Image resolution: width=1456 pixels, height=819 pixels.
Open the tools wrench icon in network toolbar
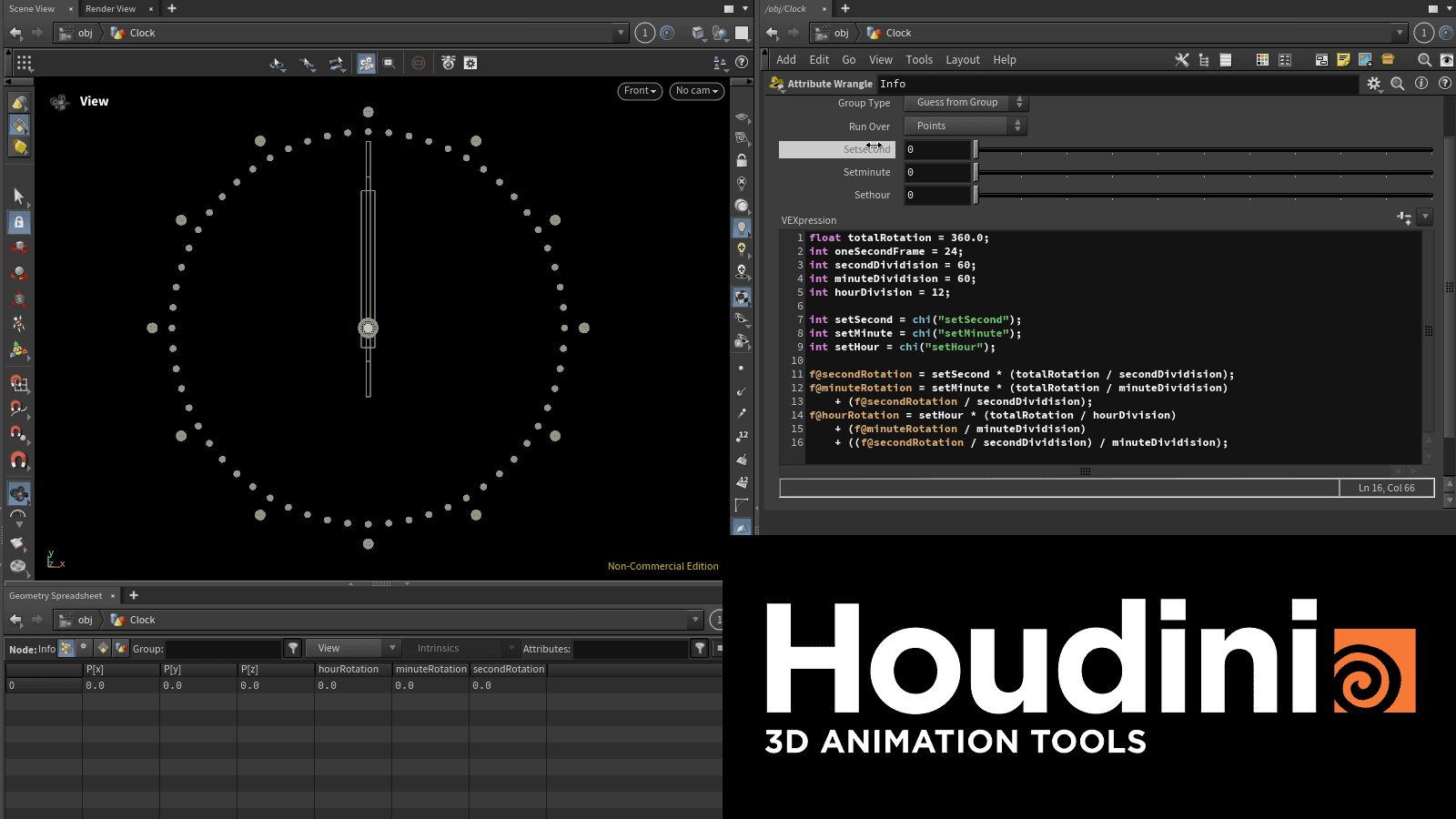[x=1182, y=60]
